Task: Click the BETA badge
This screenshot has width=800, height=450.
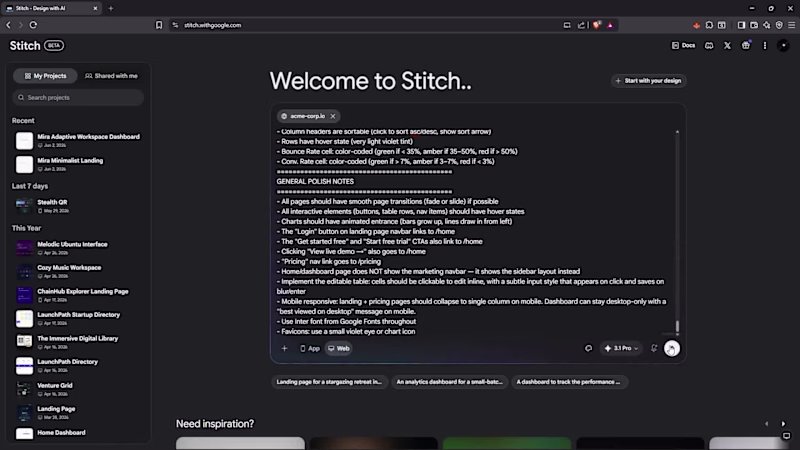Action: pos(54,45)
